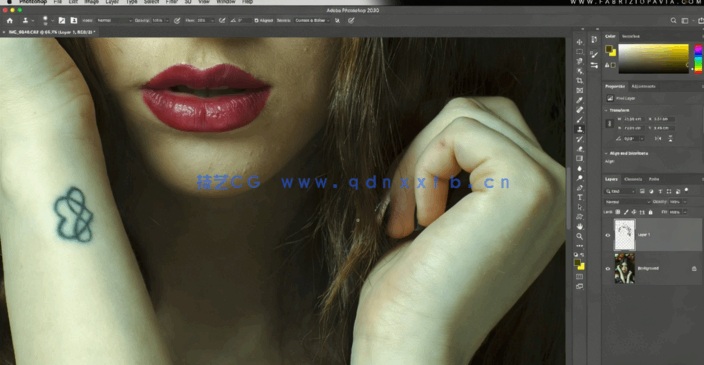
Task: Toggle pressure for opacity button
Action: 177,21
